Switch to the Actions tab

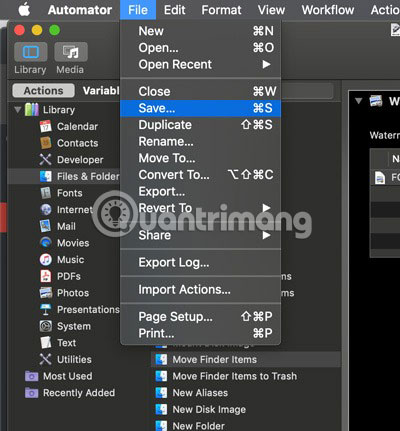click(x=43, y=90)
